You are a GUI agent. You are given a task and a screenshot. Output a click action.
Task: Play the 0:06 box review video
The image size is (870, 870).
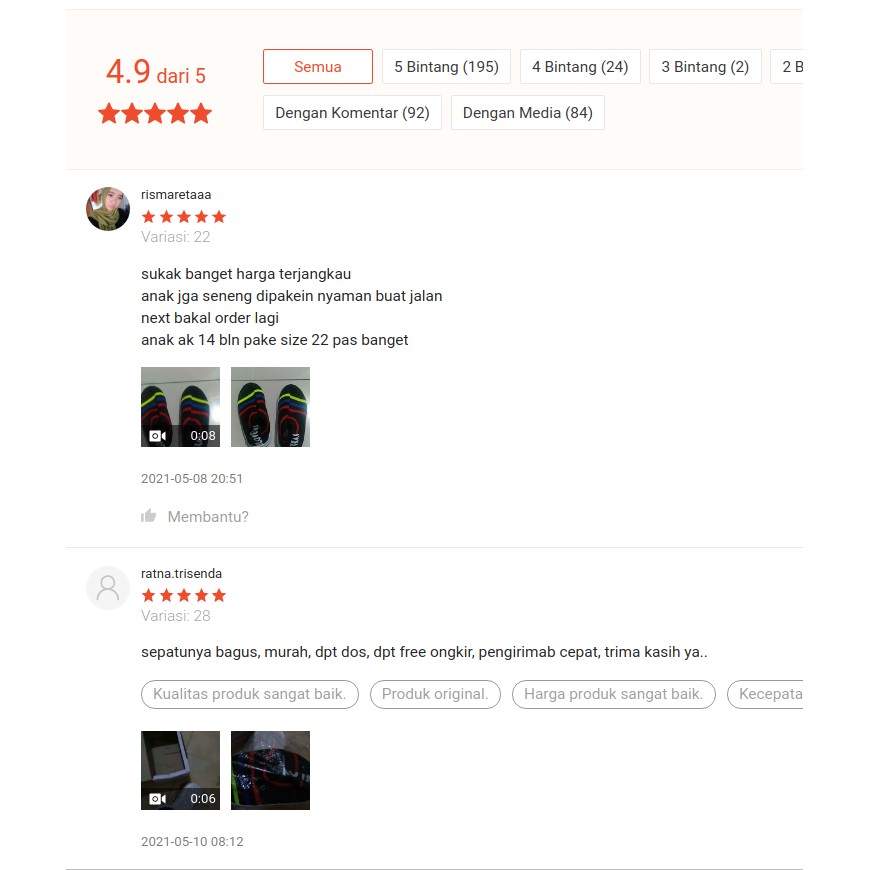[180, 770]
